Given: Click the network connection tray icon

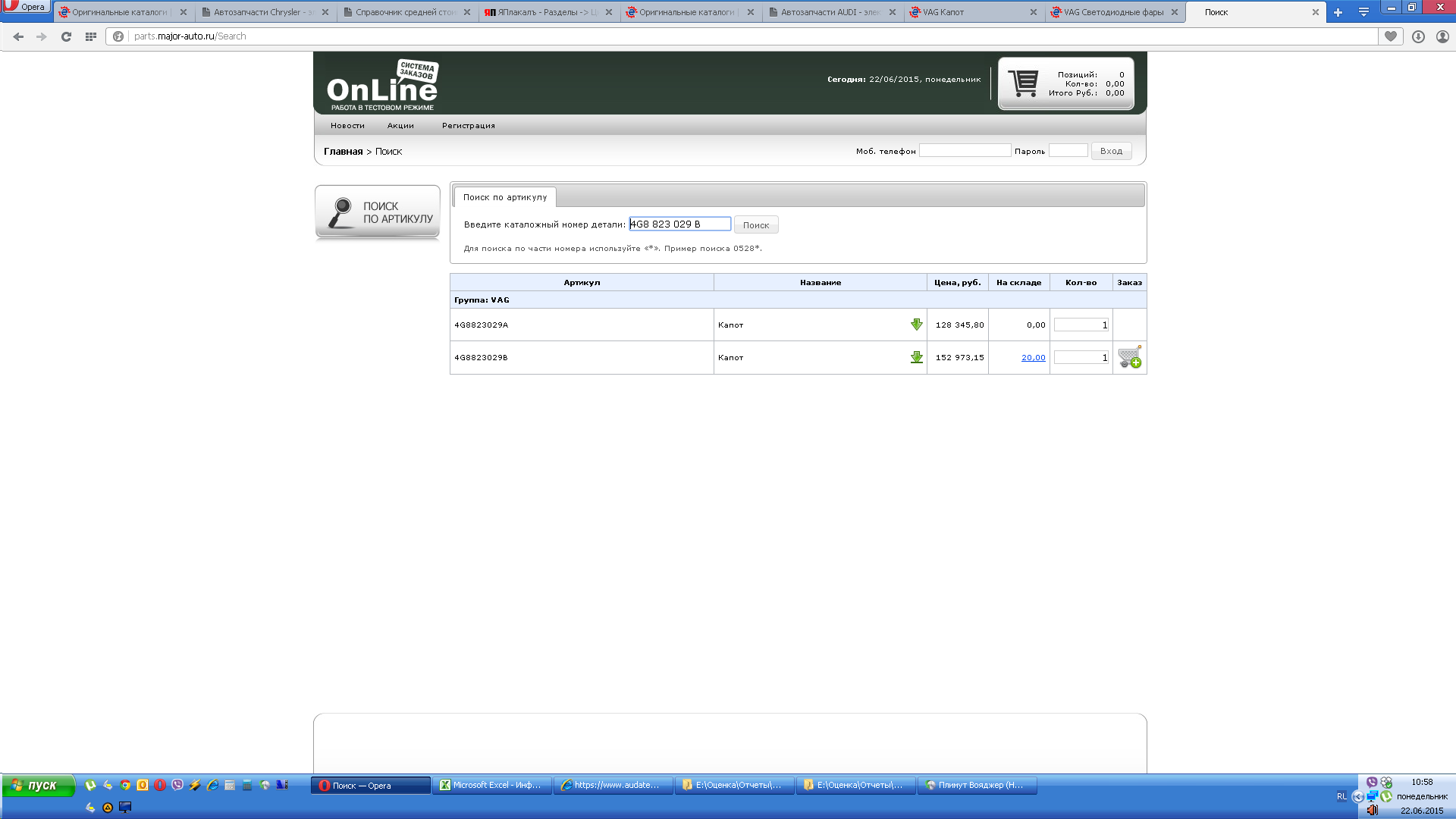Looking at the screenshot, I should click(x=1372, y=796).
